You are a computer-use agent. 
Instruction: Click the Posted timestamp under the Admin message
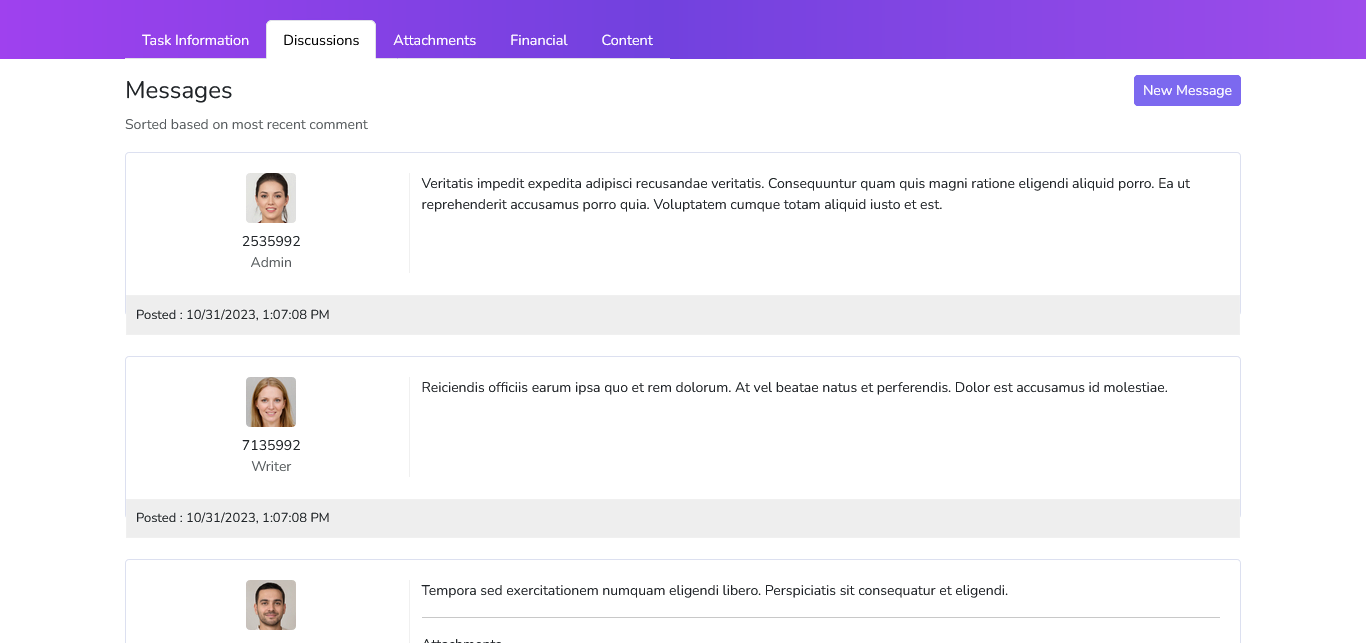(x=233, y=315)
